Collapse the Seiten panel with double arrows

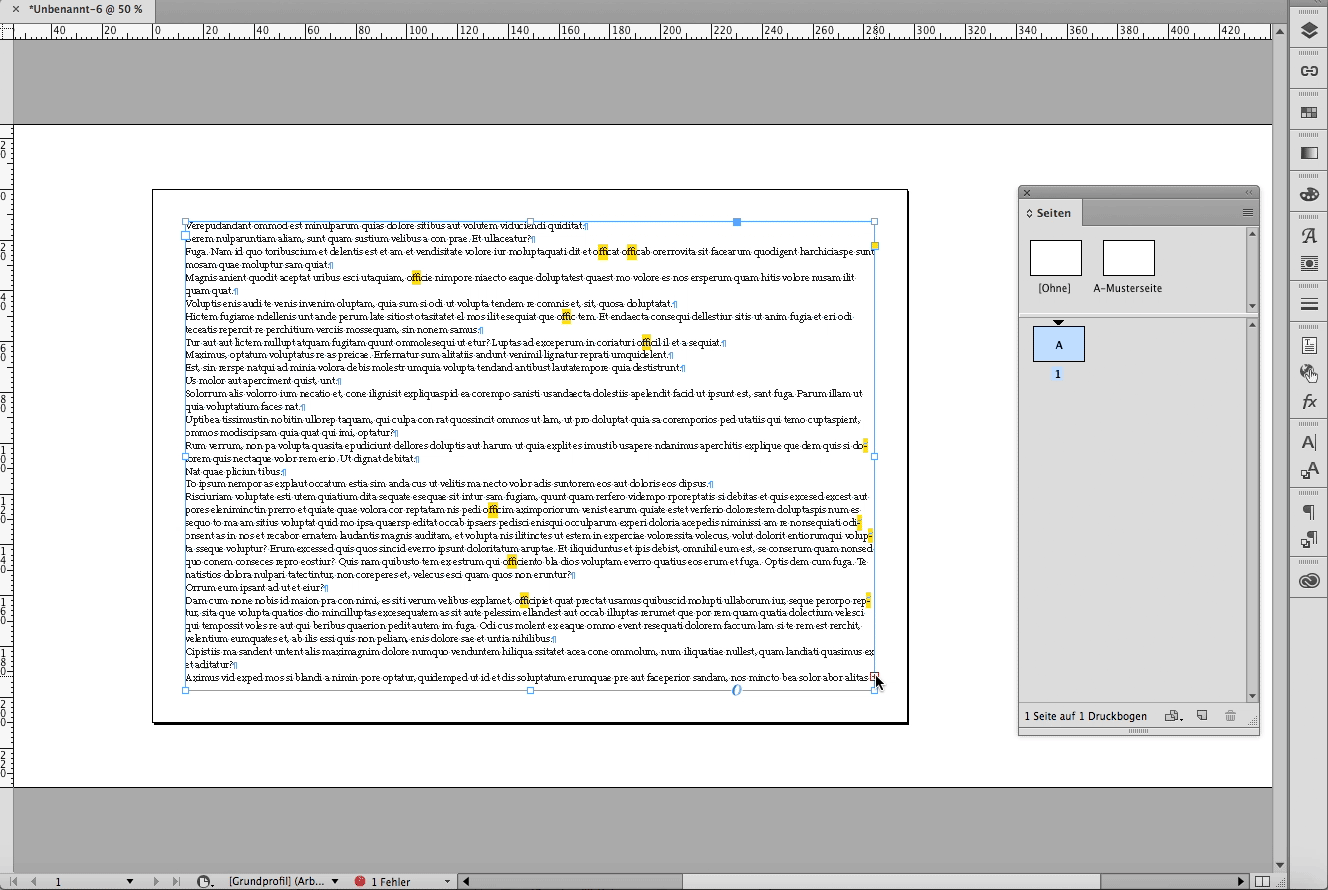click(1249, 193)
